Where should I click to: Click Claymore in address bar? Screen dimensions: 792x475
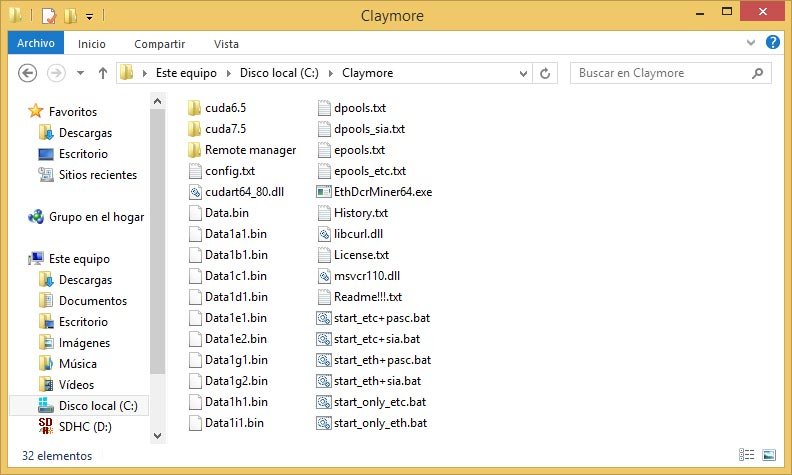click(368, 73)
